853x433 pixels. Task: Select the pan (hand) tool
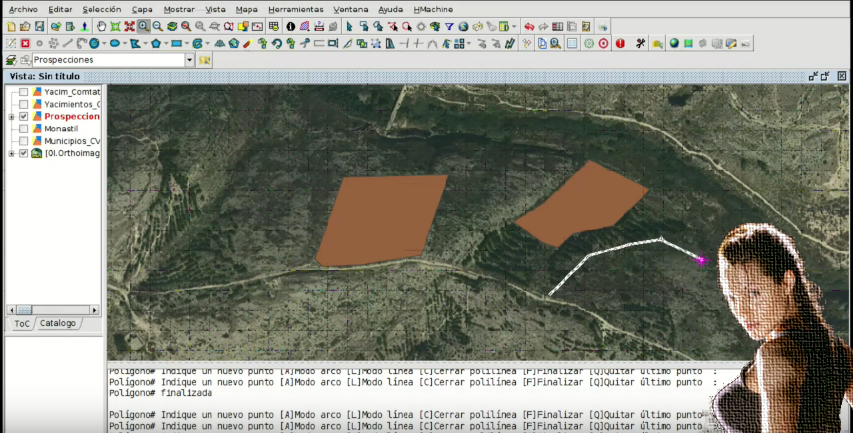[101, 26]
